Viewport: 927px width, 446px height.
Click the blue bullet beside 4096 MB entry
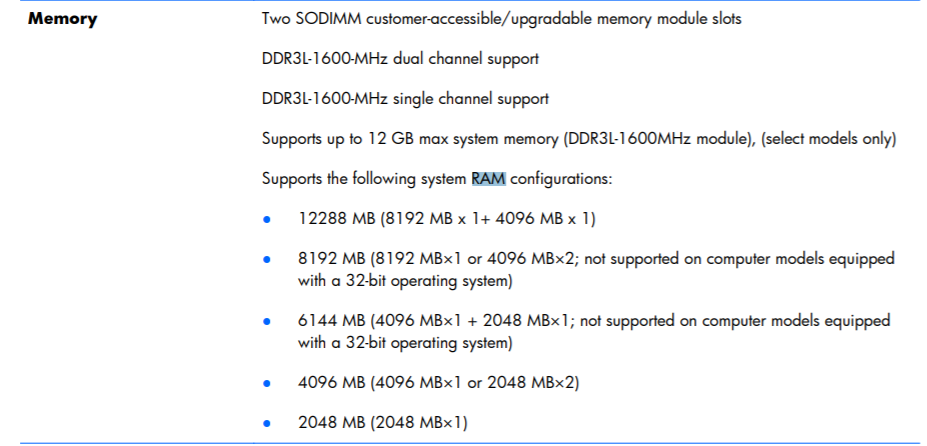267,384
